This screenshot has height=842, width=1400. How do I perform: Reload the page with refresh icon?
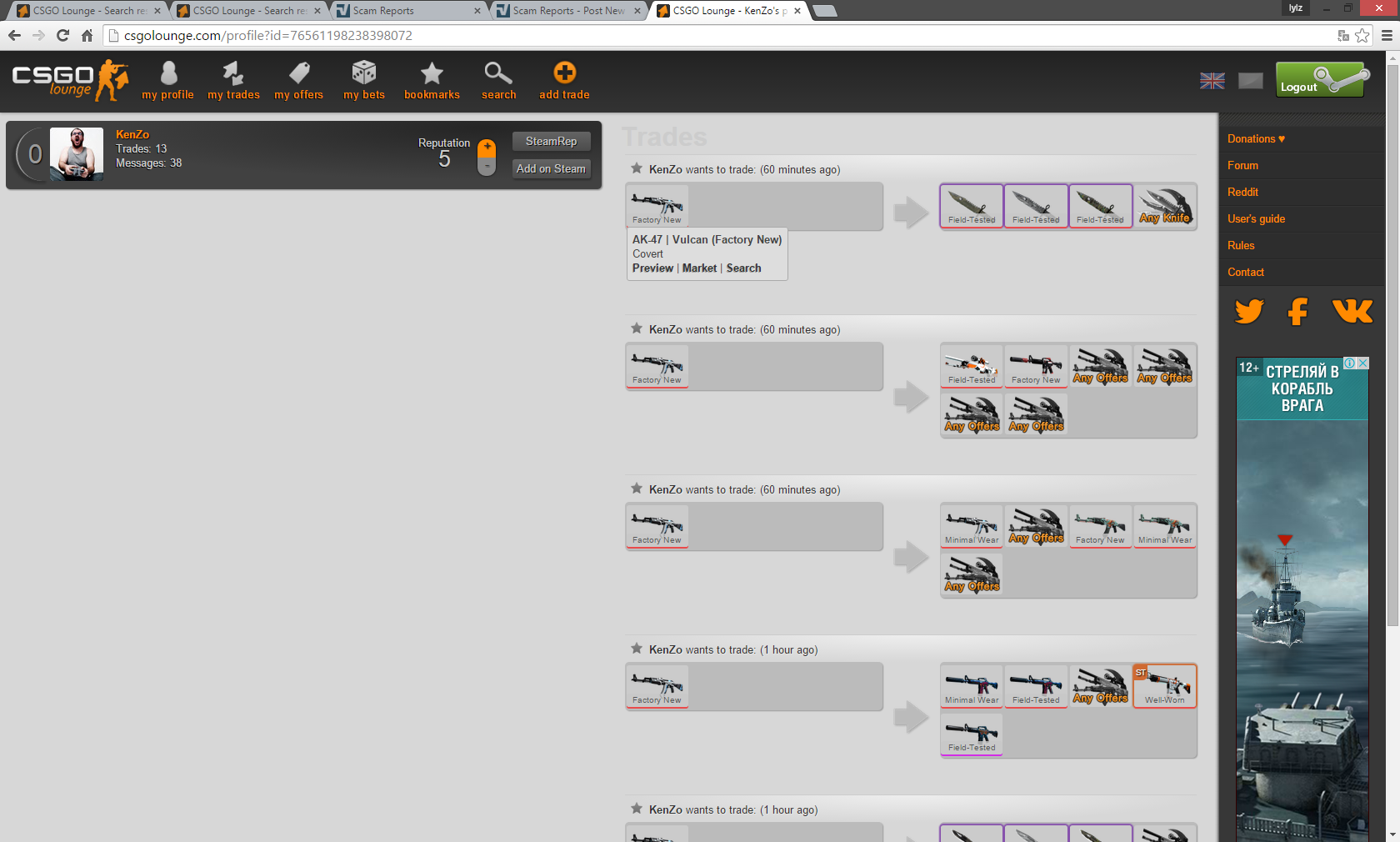pos(62,35)
